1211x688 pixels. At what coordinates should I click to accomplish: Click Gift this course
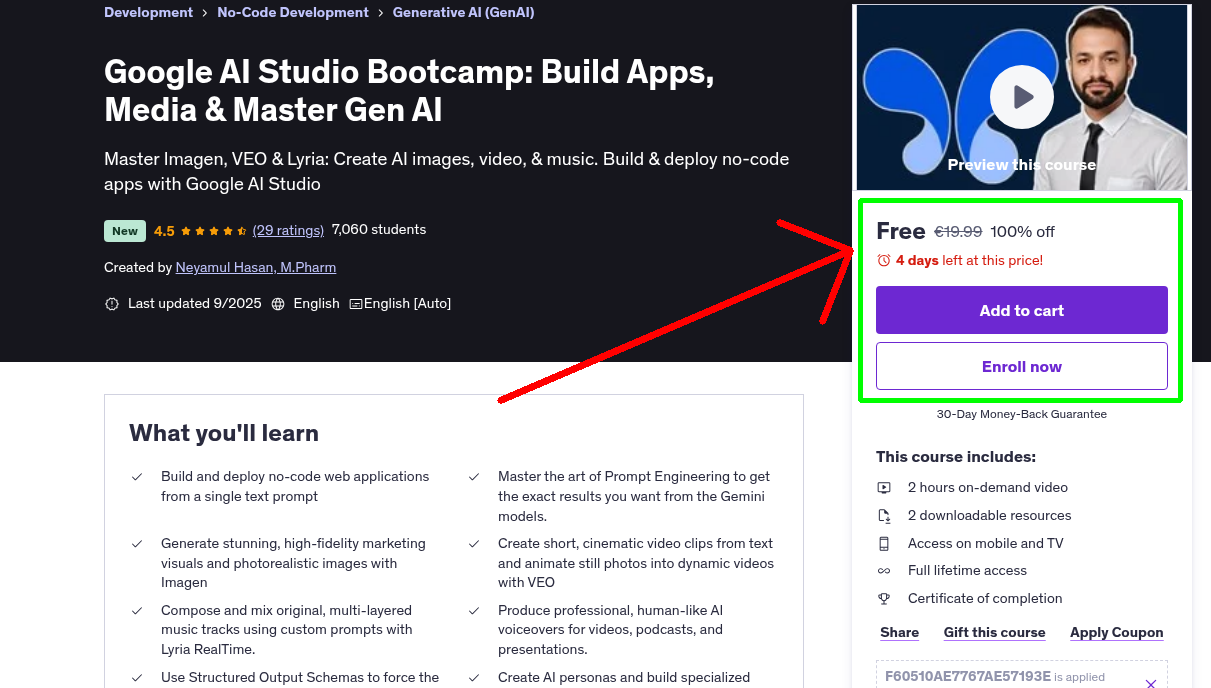click(x=994, y=633)
